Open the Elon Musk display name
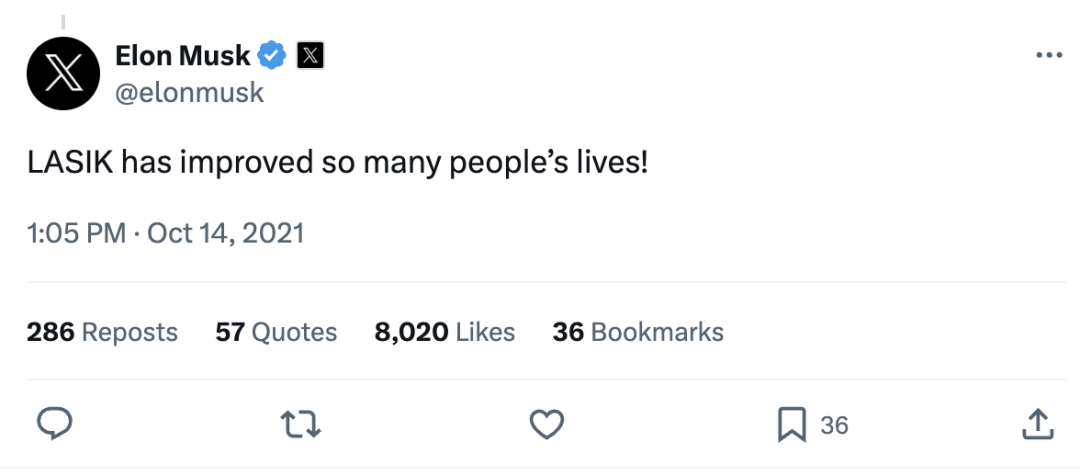This screenshot has width=1080, height=476. pyautogui.click(x=183, y=55)
